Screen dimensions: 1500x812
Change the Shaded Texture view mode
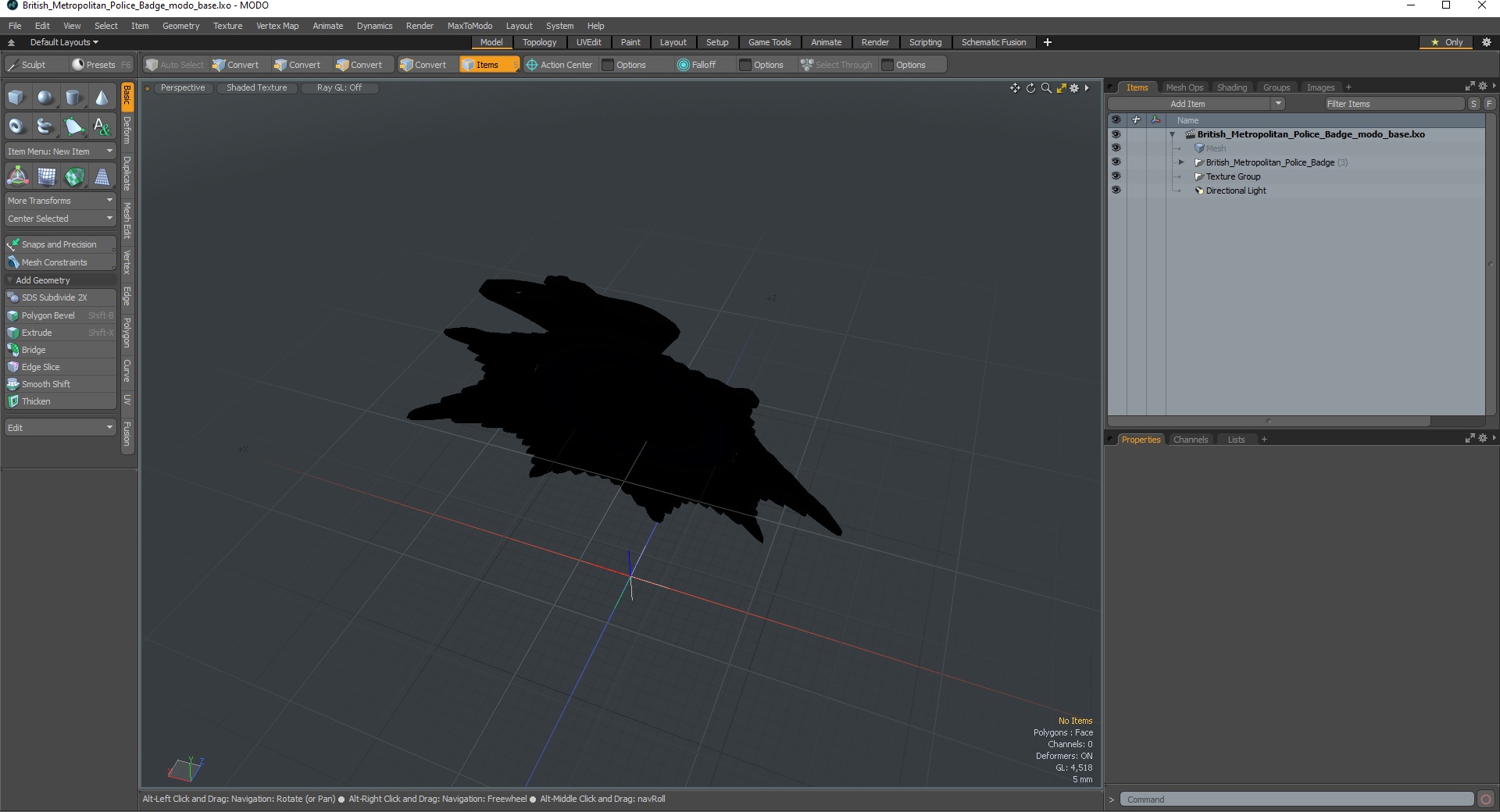pos(256,87)
